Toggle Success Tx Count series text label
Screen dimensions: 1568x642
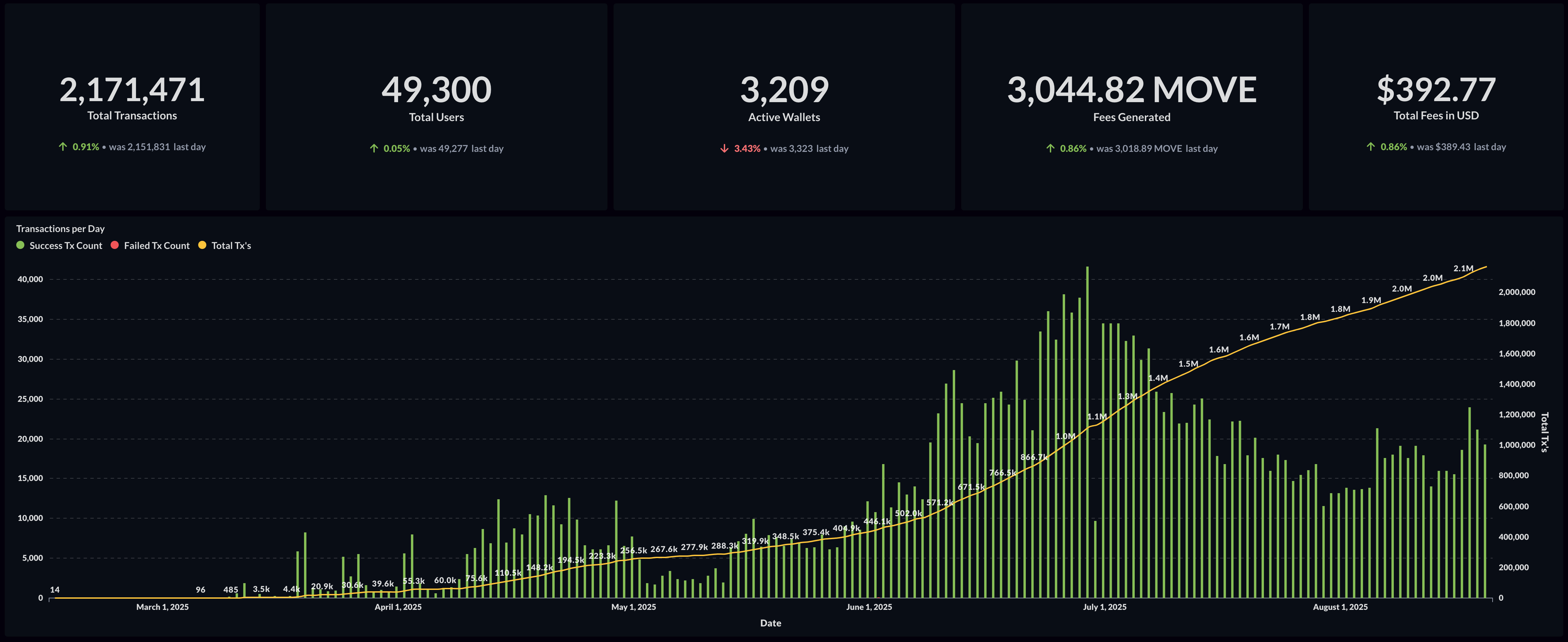66,245
